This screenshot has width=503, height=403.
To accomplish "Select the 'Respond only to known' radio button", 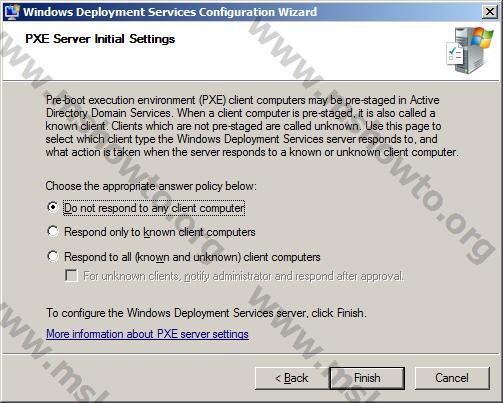I will 53,231.
